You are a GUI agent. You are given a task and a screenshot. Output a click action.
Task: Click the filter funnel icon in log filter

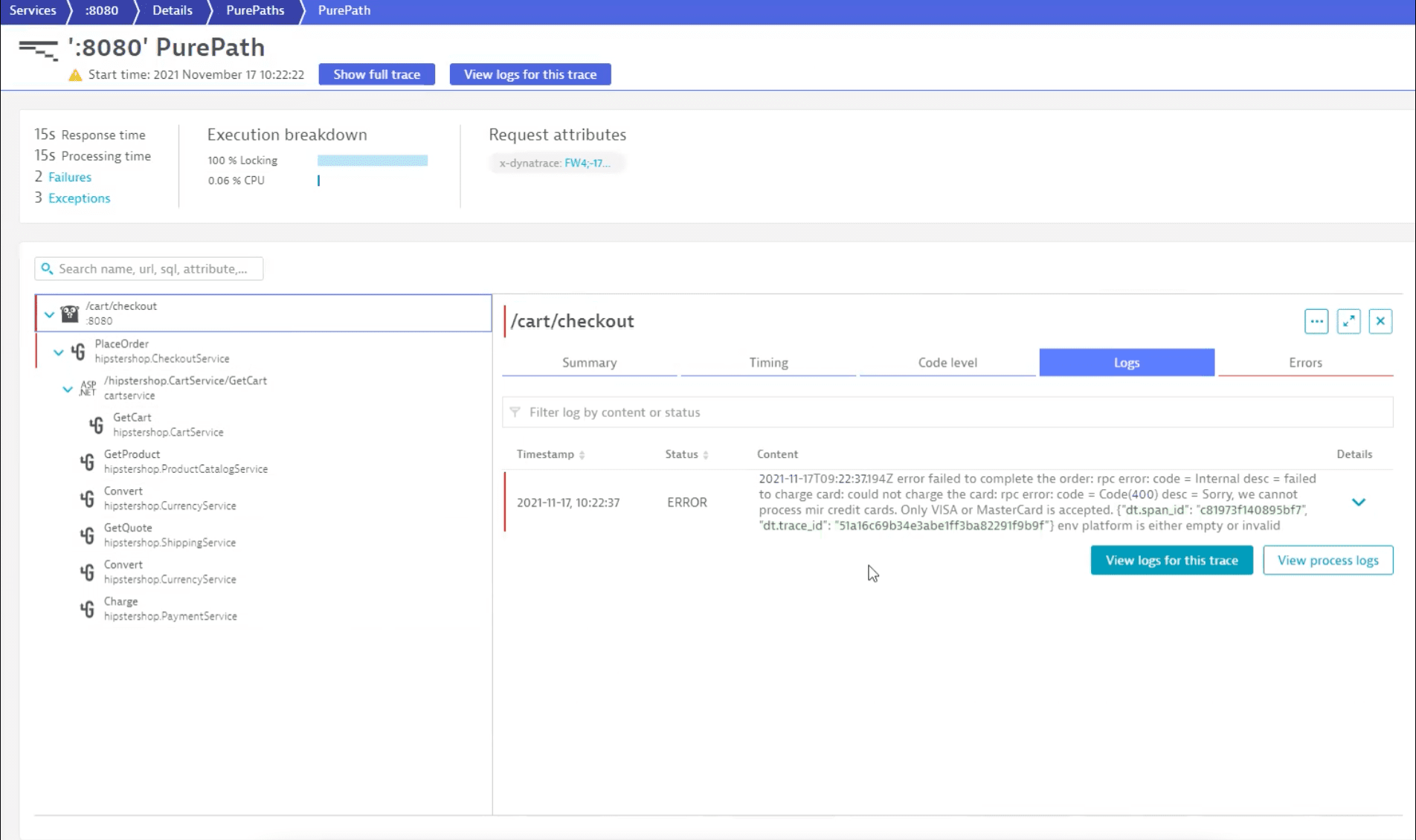click(x=515, y=412)
